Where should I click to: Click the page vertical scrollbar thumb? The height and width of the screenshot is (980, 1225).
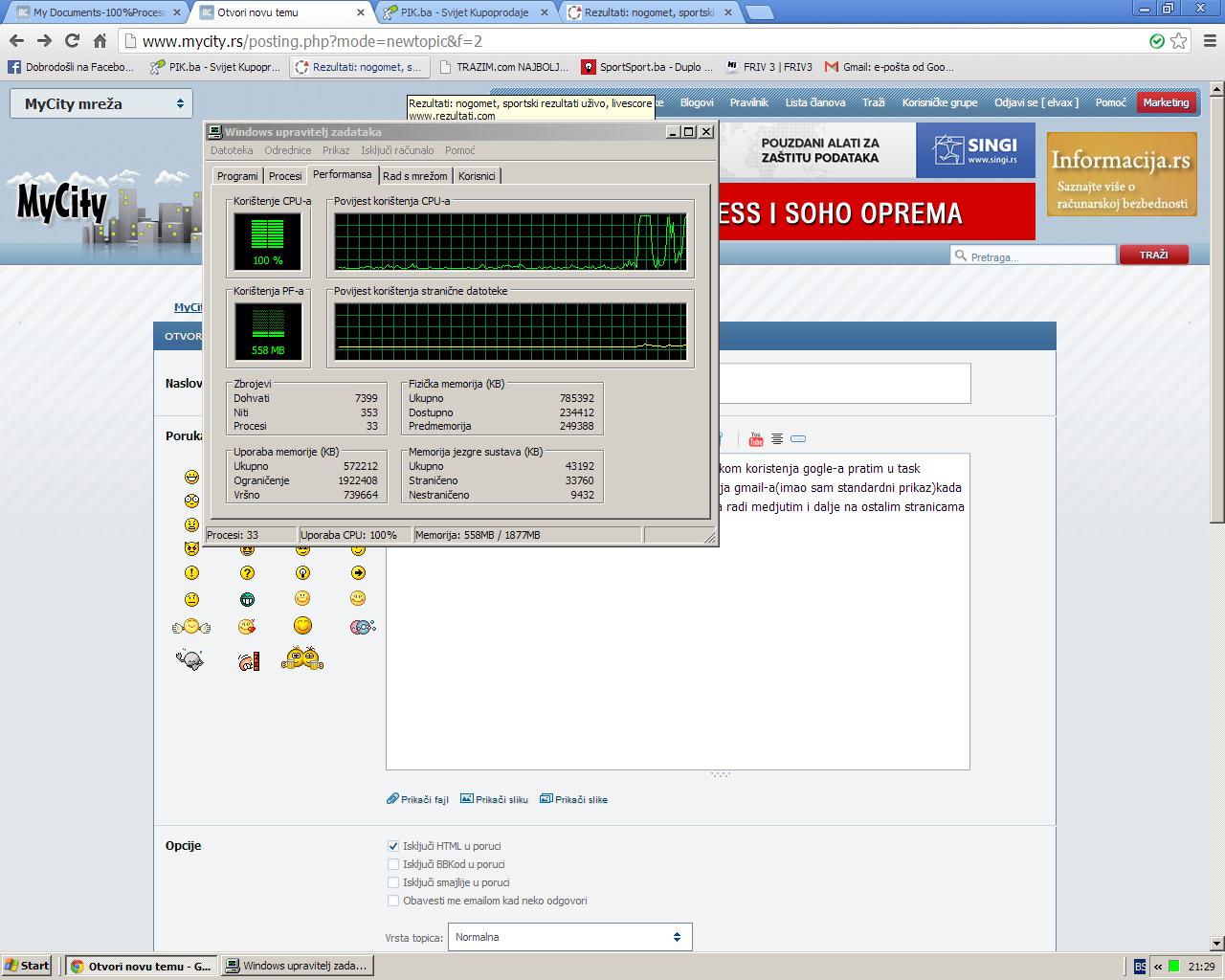pos(1216,309)
